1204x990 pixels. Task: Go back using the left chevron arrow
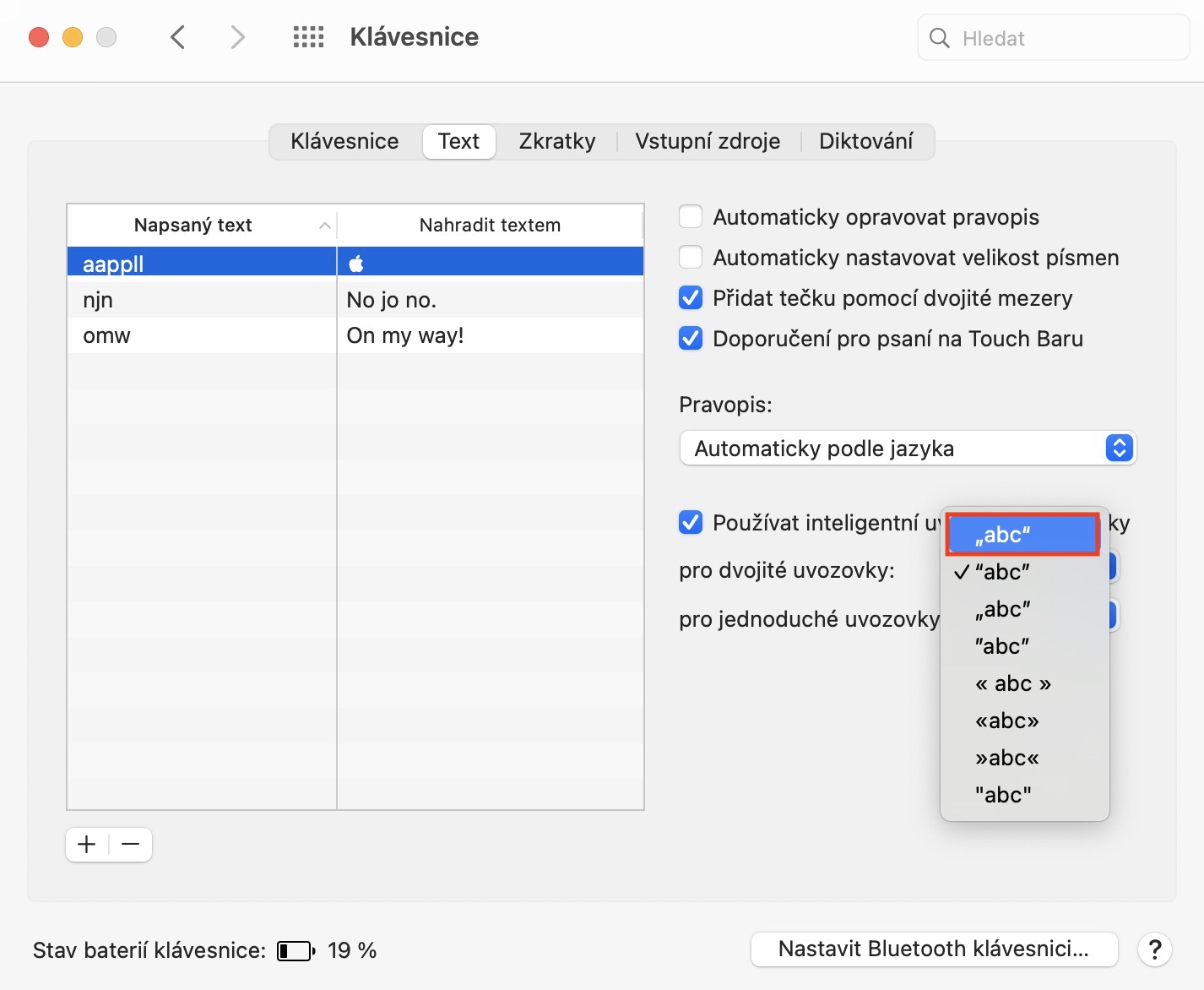click(x=177, y=37)
